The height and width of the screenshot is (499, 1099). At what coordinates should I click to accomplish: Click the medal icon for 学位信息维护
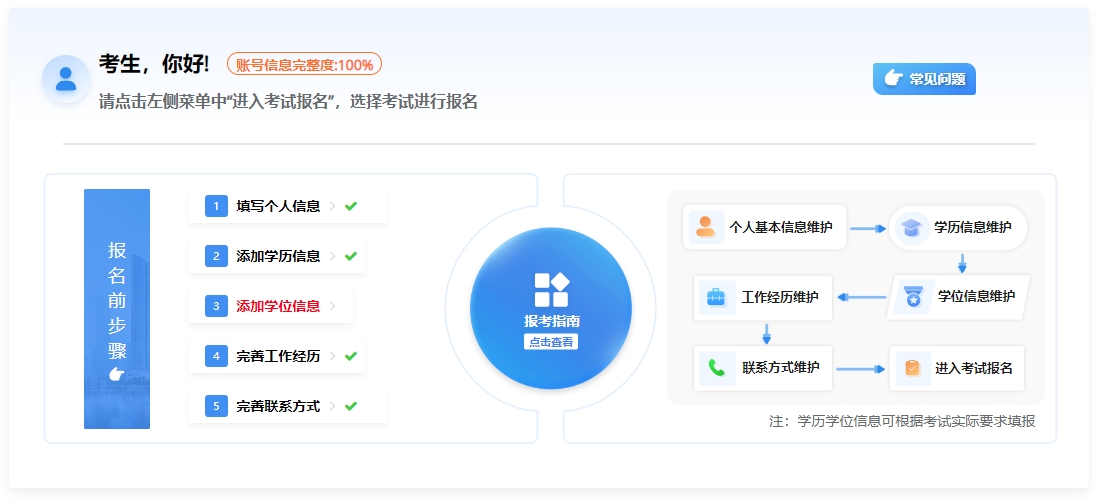click(912, 297)
